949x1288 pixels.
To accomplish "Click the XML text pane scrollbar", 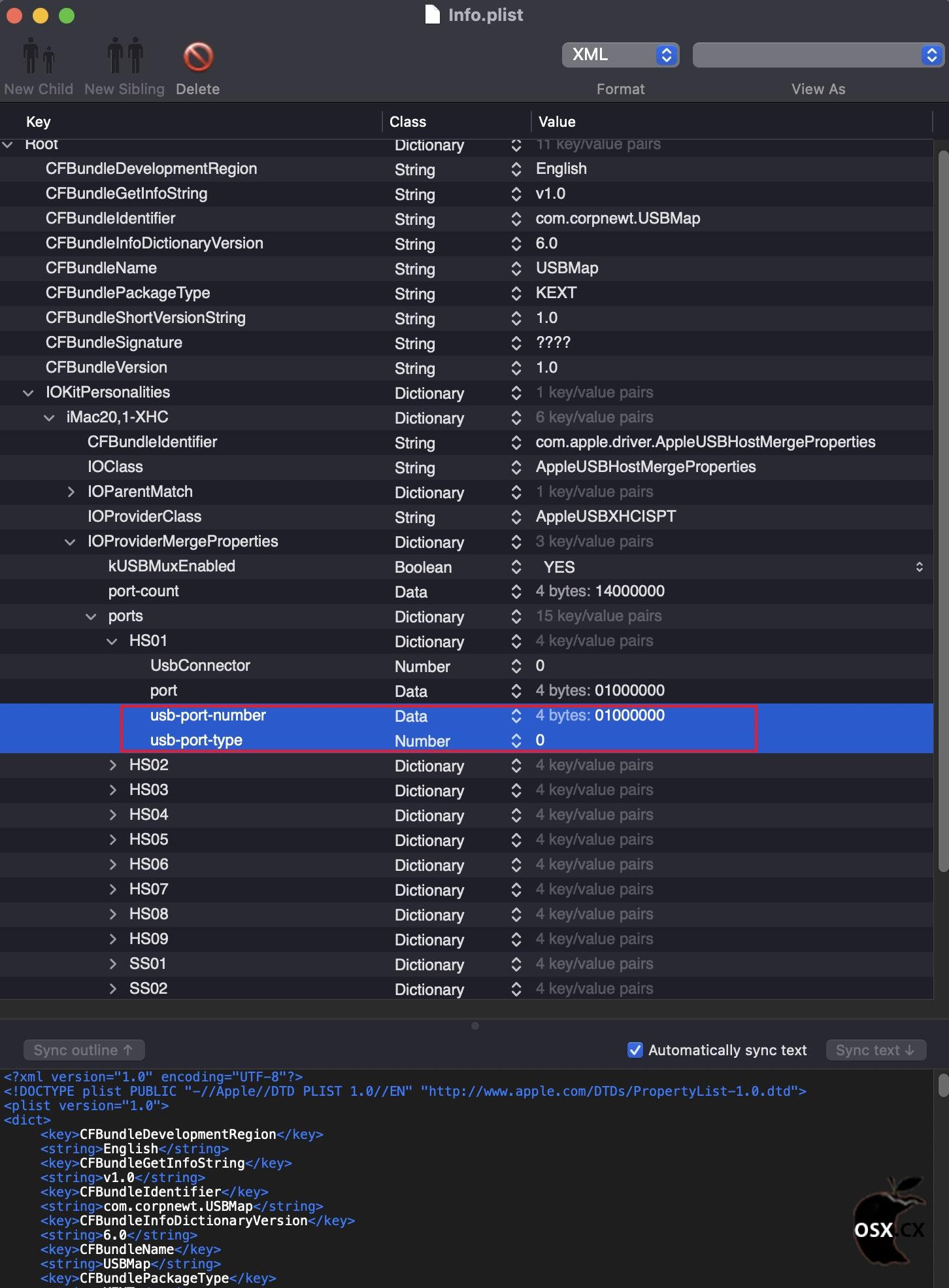I will [x=943, y=1085].
